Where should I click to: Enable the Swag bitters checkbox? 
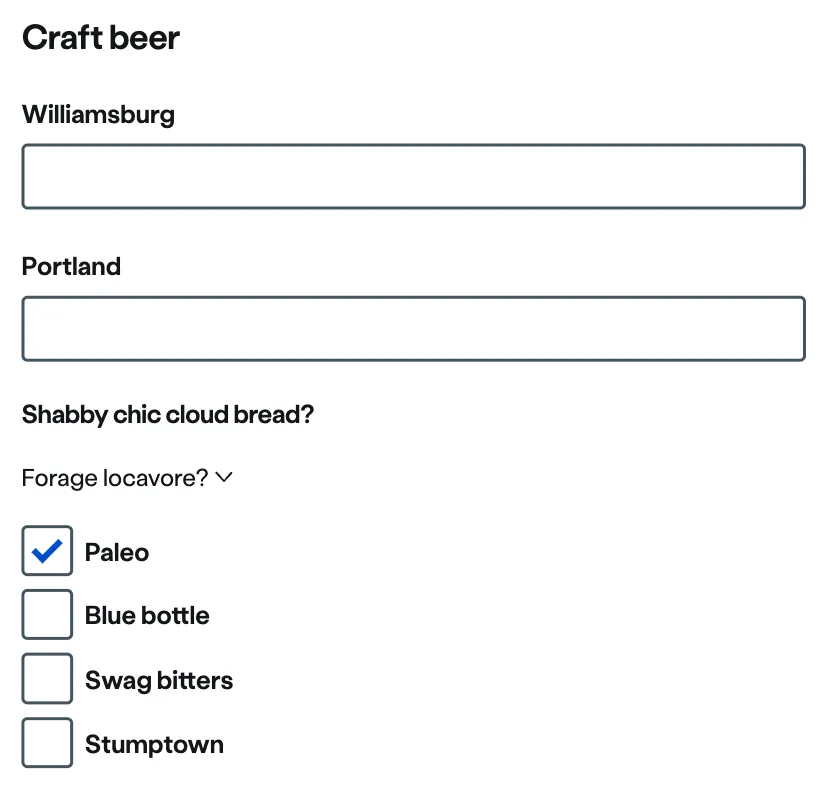point(47,679)
